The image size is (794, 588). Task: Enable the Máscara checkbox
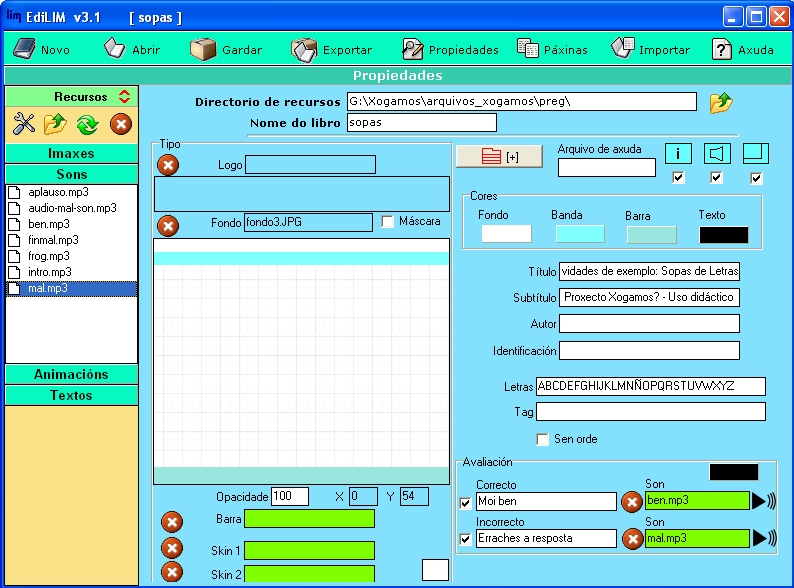[x=387, y=222]
